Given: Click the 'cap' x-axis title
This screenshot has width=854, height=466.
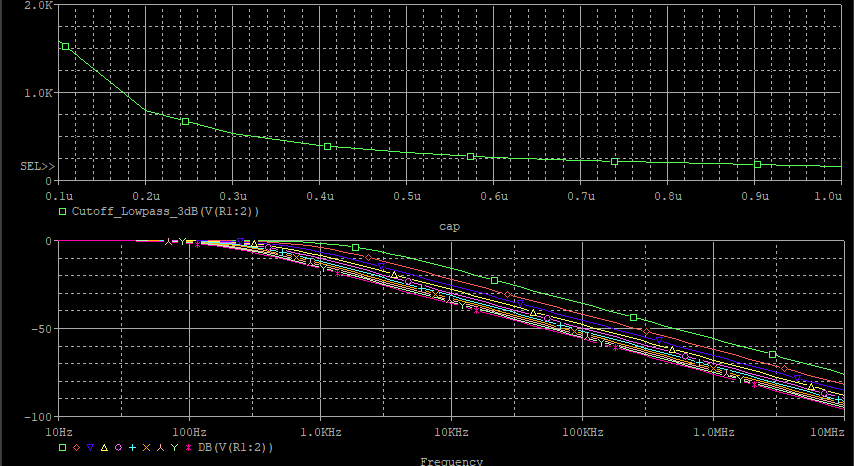Looking at the screenshot, I should coord(449,226).
